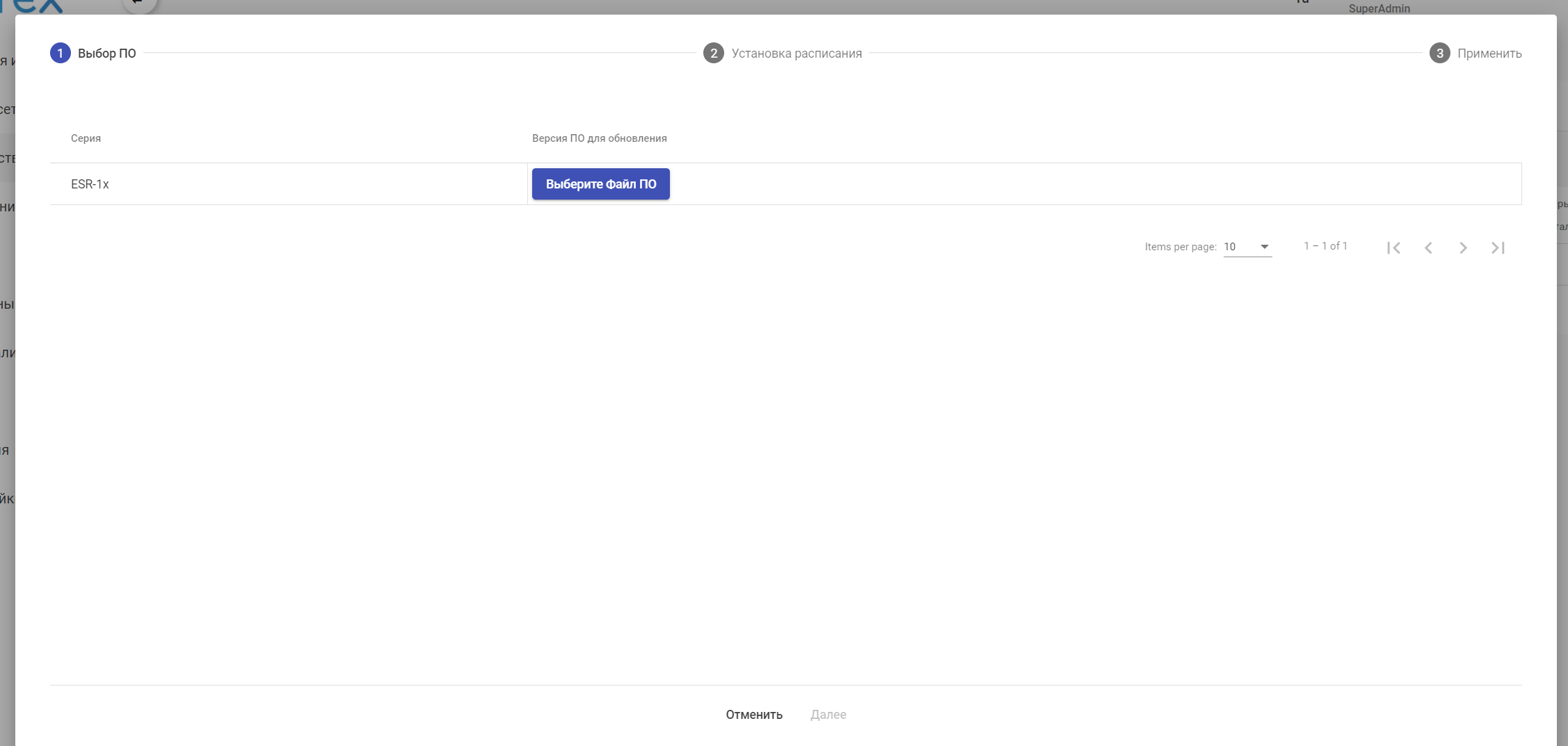Click Отменить to cancel the wizard

(754, 715)
